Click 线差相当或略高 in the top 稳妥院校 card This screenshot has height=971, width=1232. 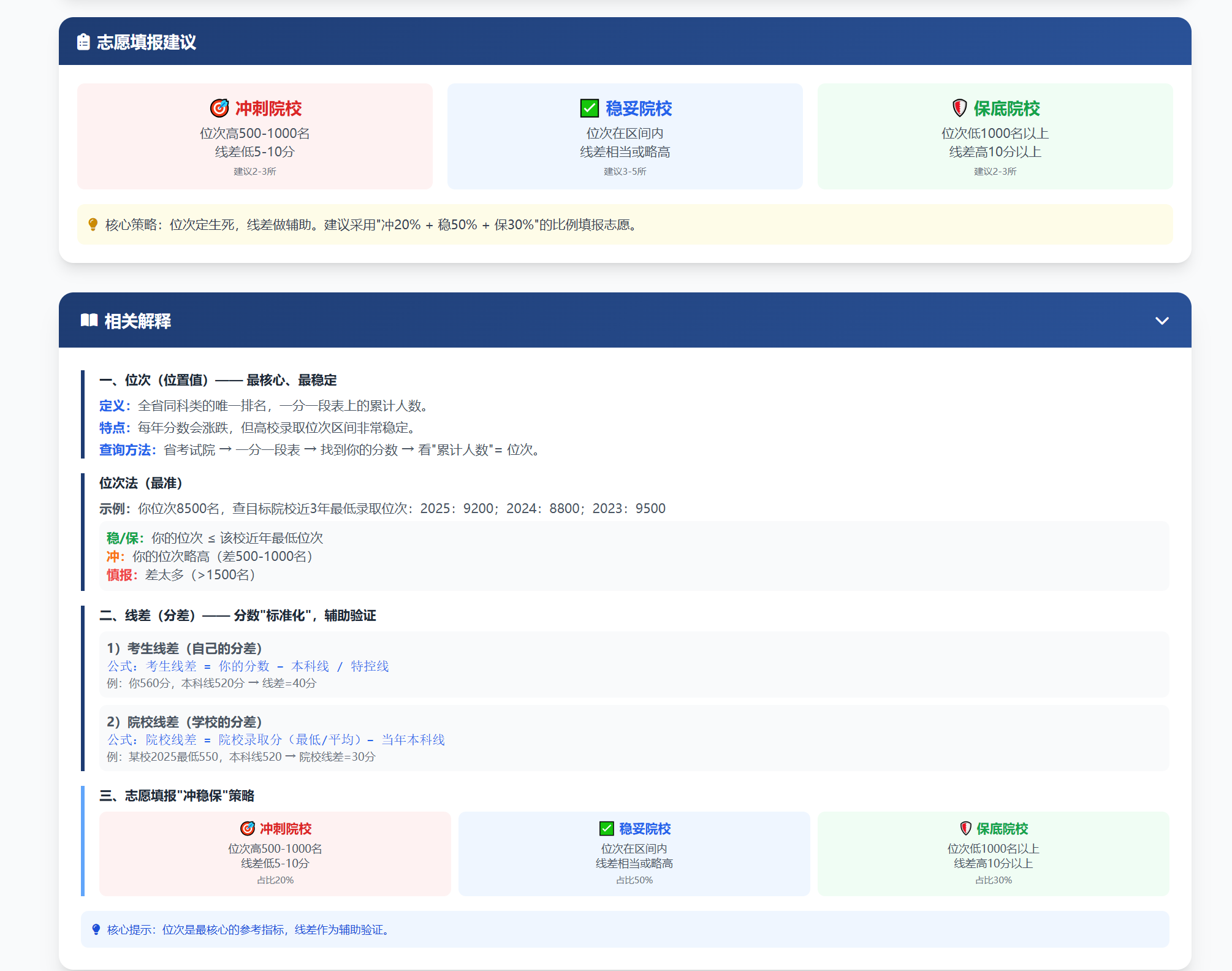click(625, 151)
